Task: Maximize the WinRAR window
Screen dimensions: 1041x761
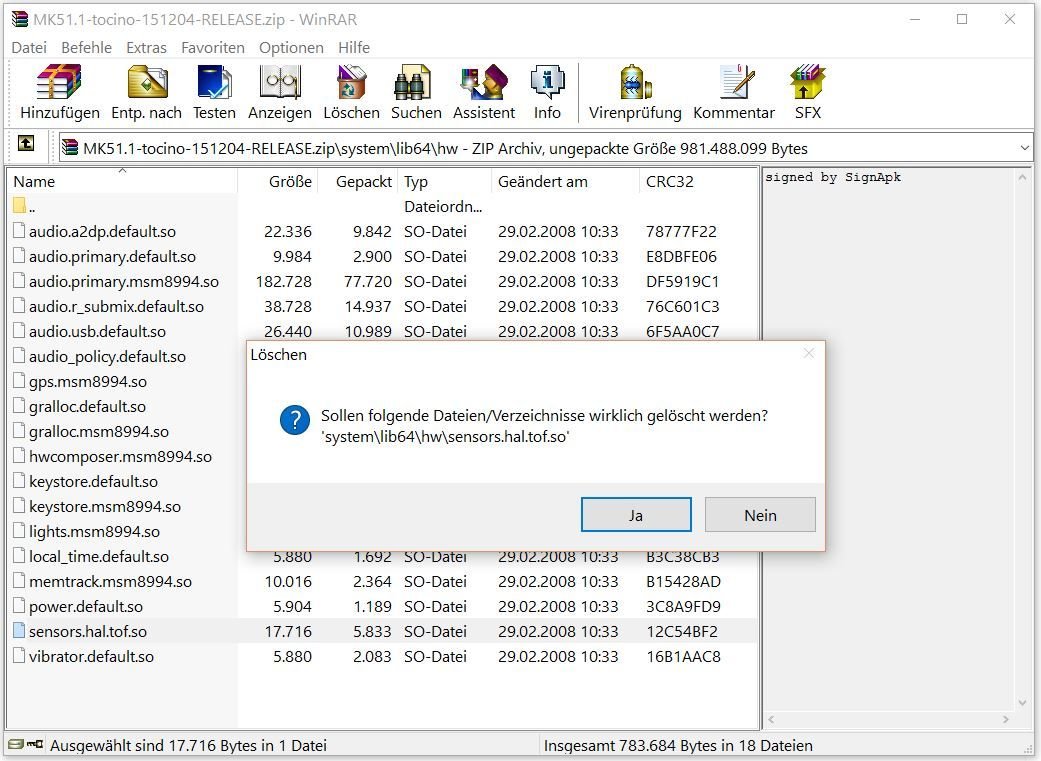Action: pos(961,19)
